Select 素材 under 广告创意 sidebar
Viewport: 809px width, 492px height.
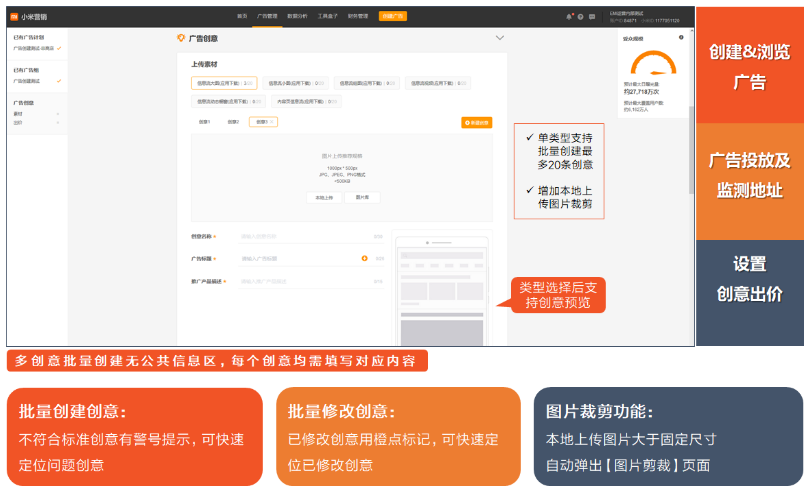18,113
